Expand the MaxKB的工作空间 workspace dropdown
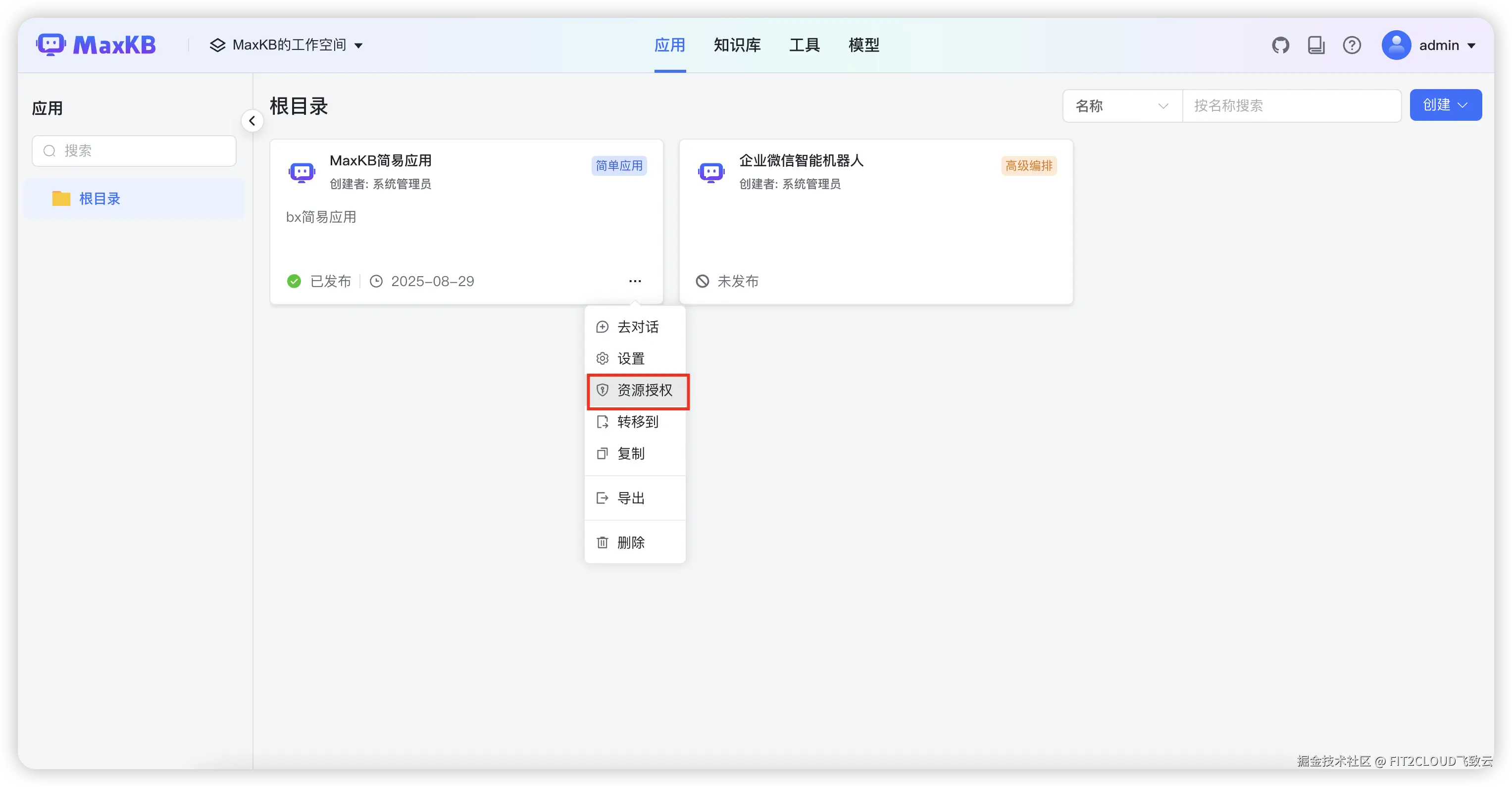This screenshot has height=787, width=1512. click(x=287, y=45)
